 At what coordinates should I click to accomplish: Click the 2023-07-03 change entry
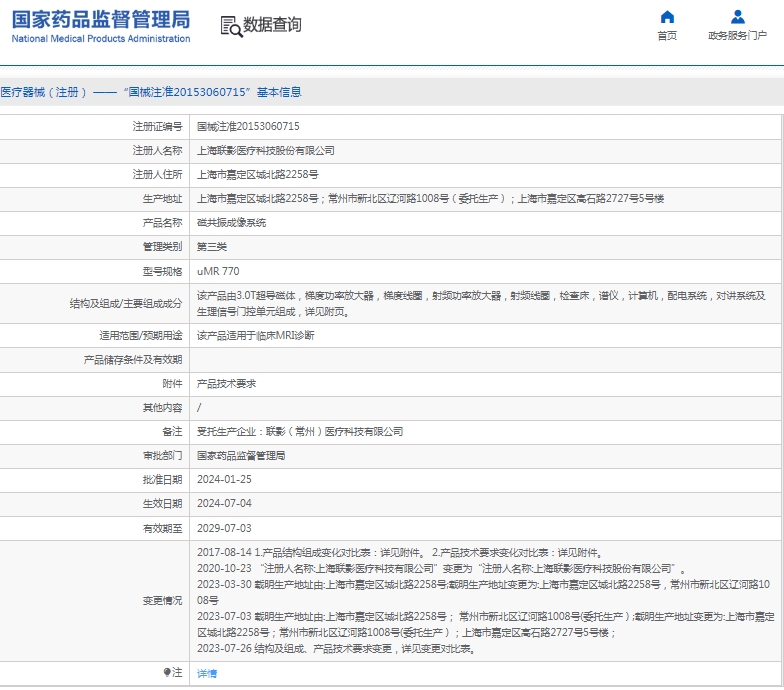coord(486,624)
